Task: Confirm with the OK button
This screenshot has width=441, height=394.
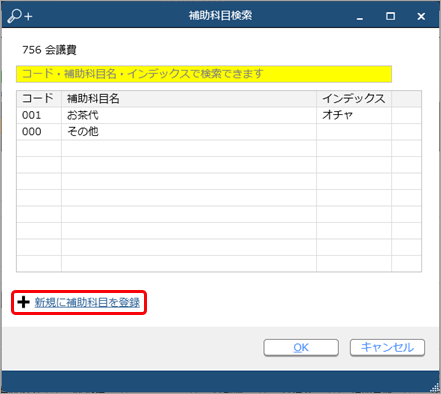Action: tap(301, 348)
